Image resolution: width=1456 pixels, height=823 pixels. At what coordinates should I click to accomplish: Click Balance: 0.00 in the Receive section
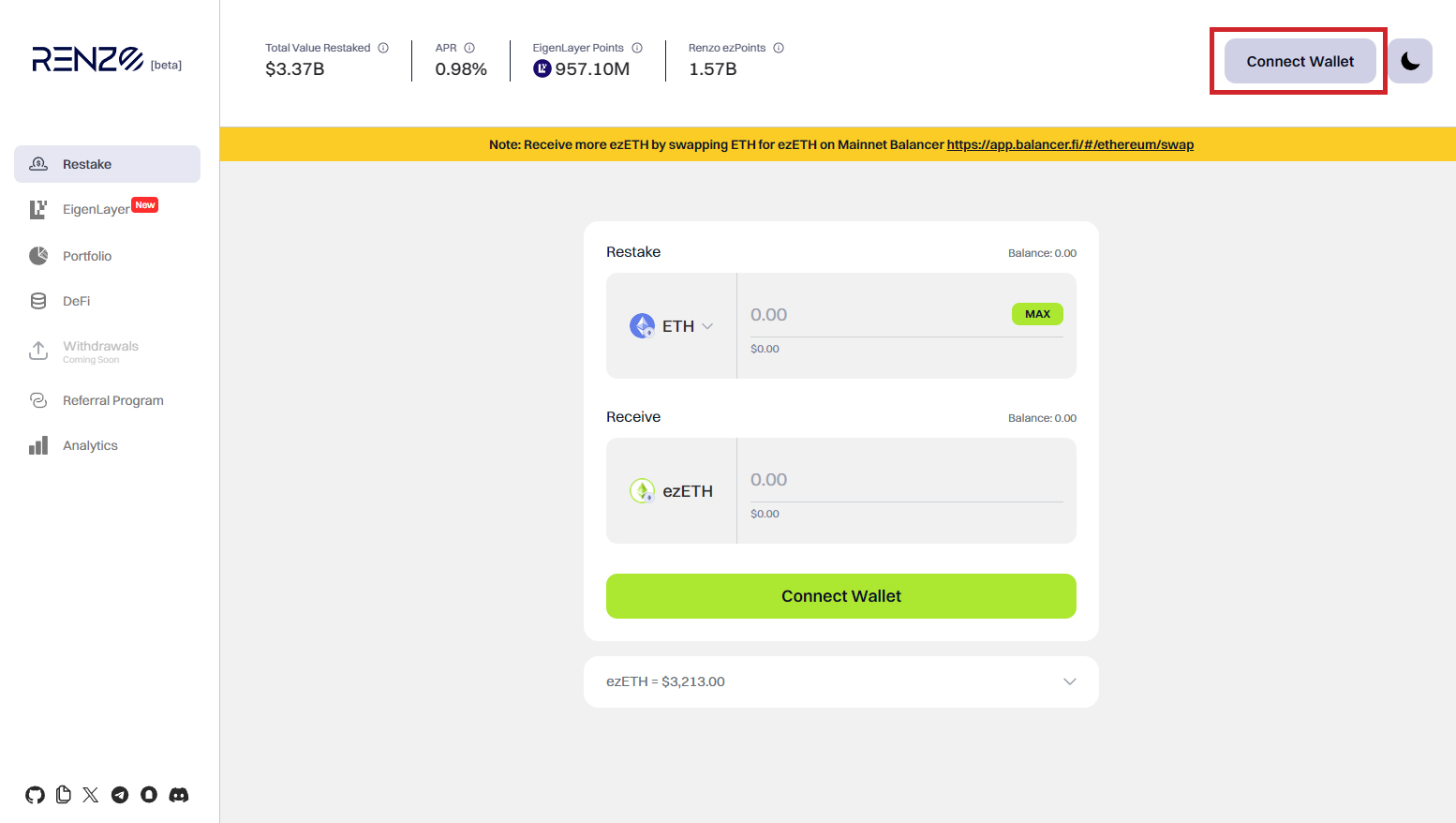(x=1042, y=418)
